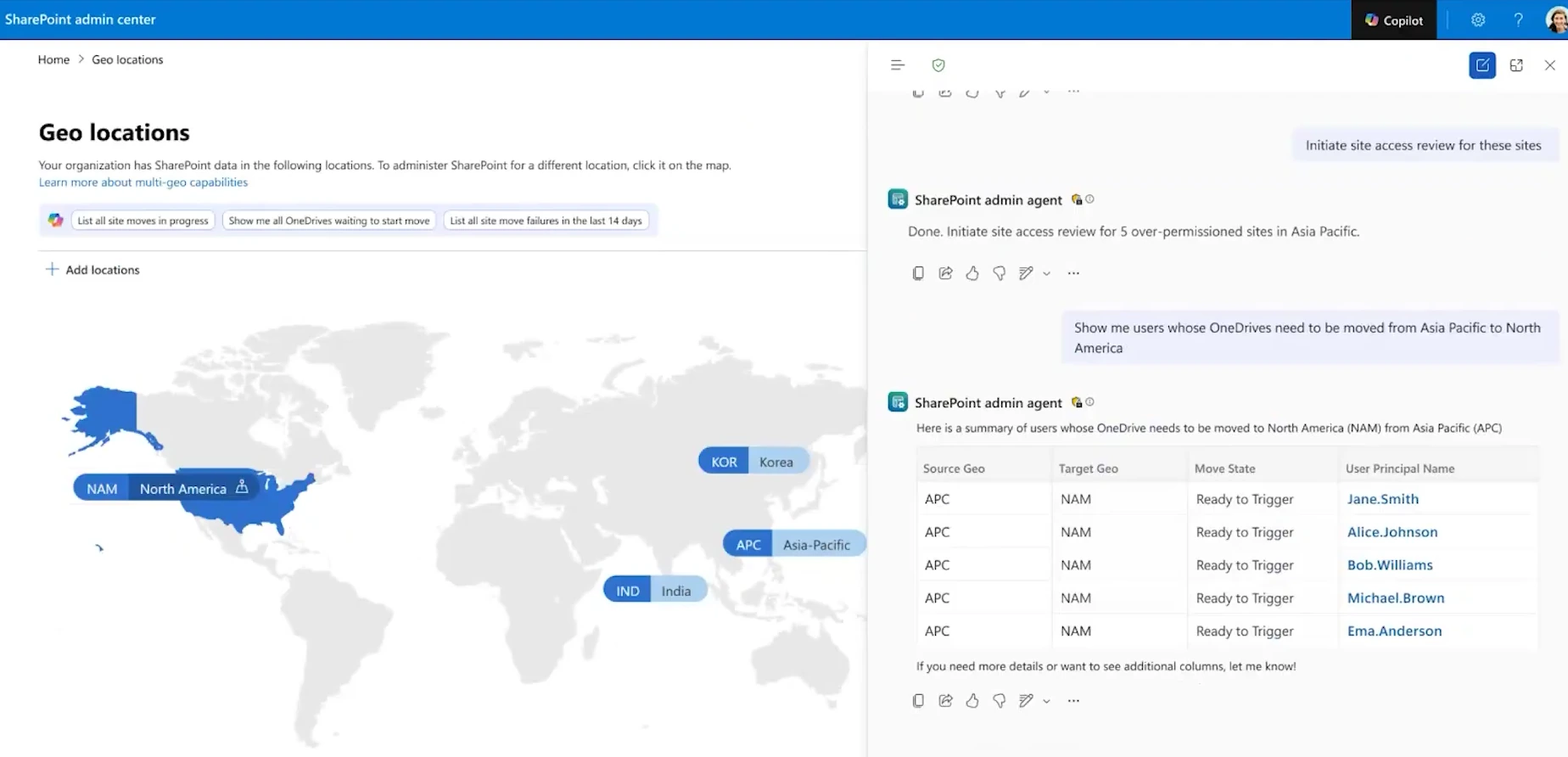Open more options under OneDrive summary

tap(1074, 701)
